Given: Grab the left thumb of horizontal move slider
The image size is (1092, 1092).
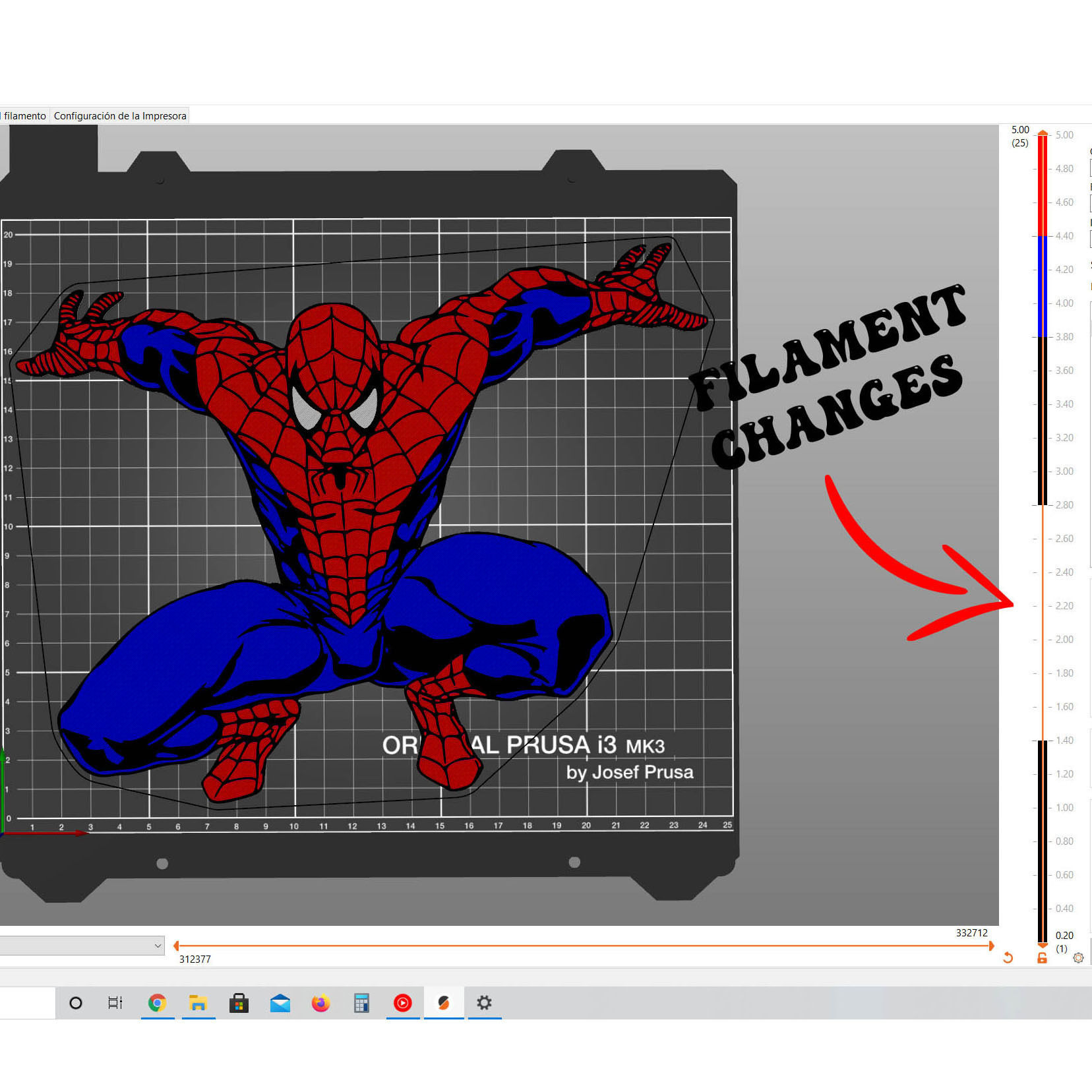Looking at the screenshot, I should (176, 946).
